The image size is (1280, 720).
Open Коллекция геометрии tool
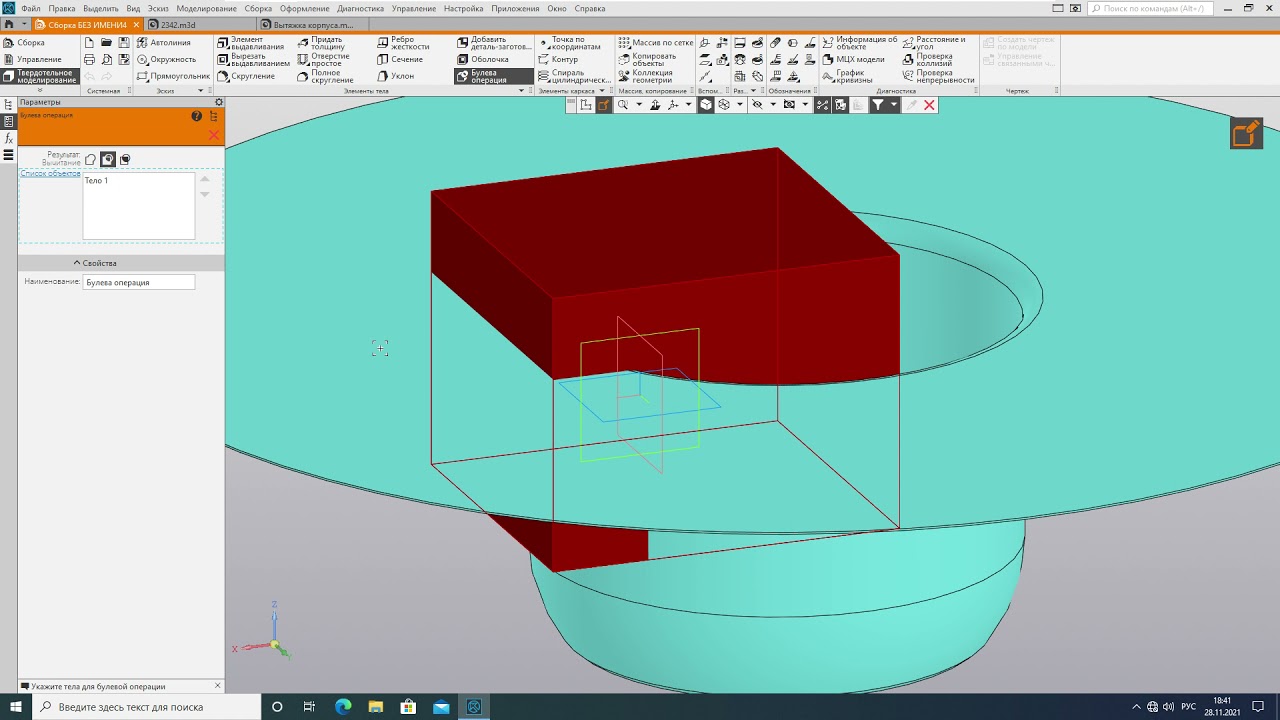click(645, 76)
